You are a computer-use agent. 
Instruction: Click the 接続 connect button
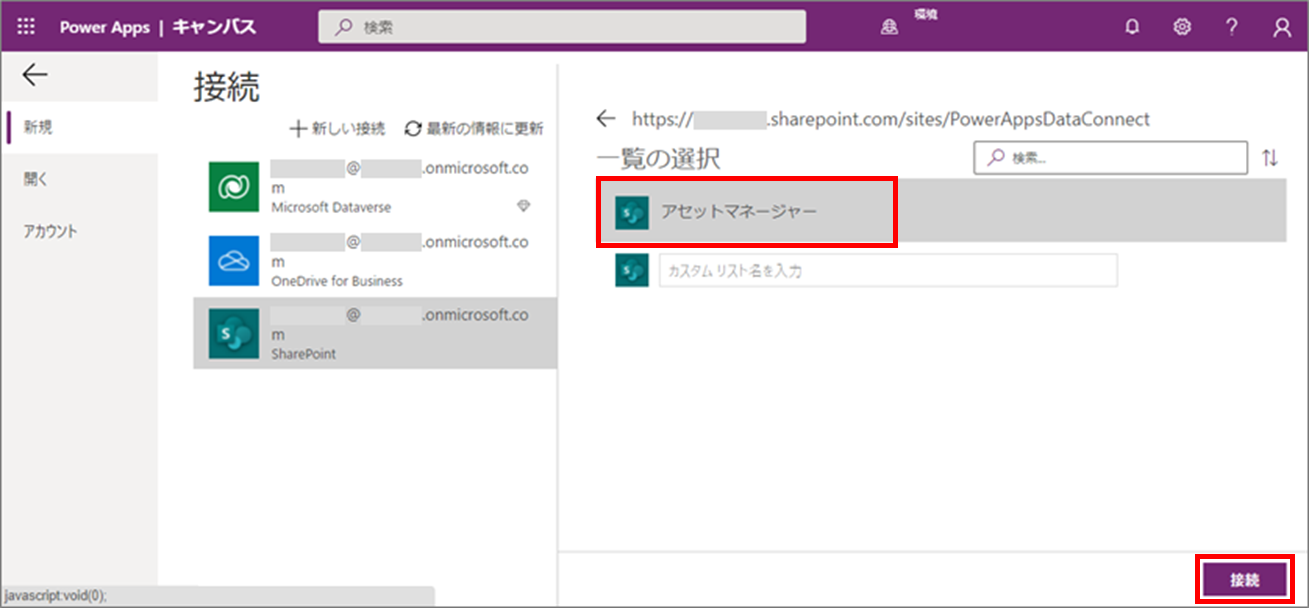point(1244,580)
